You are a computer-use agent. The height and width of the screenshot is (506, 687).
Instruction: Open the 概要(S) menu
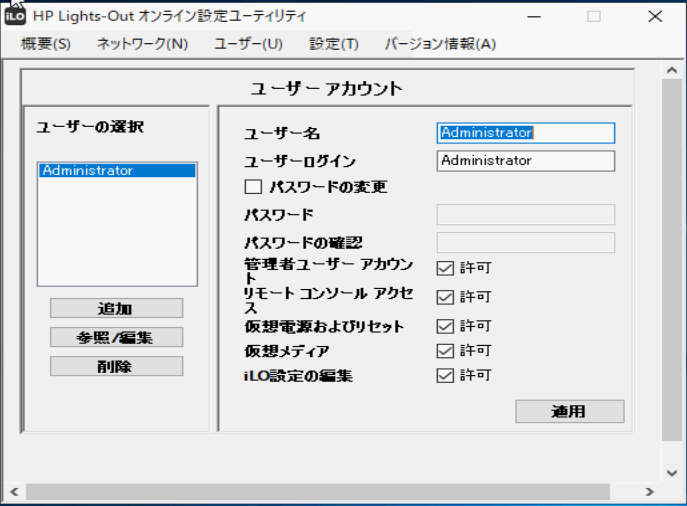coord(46,44)
